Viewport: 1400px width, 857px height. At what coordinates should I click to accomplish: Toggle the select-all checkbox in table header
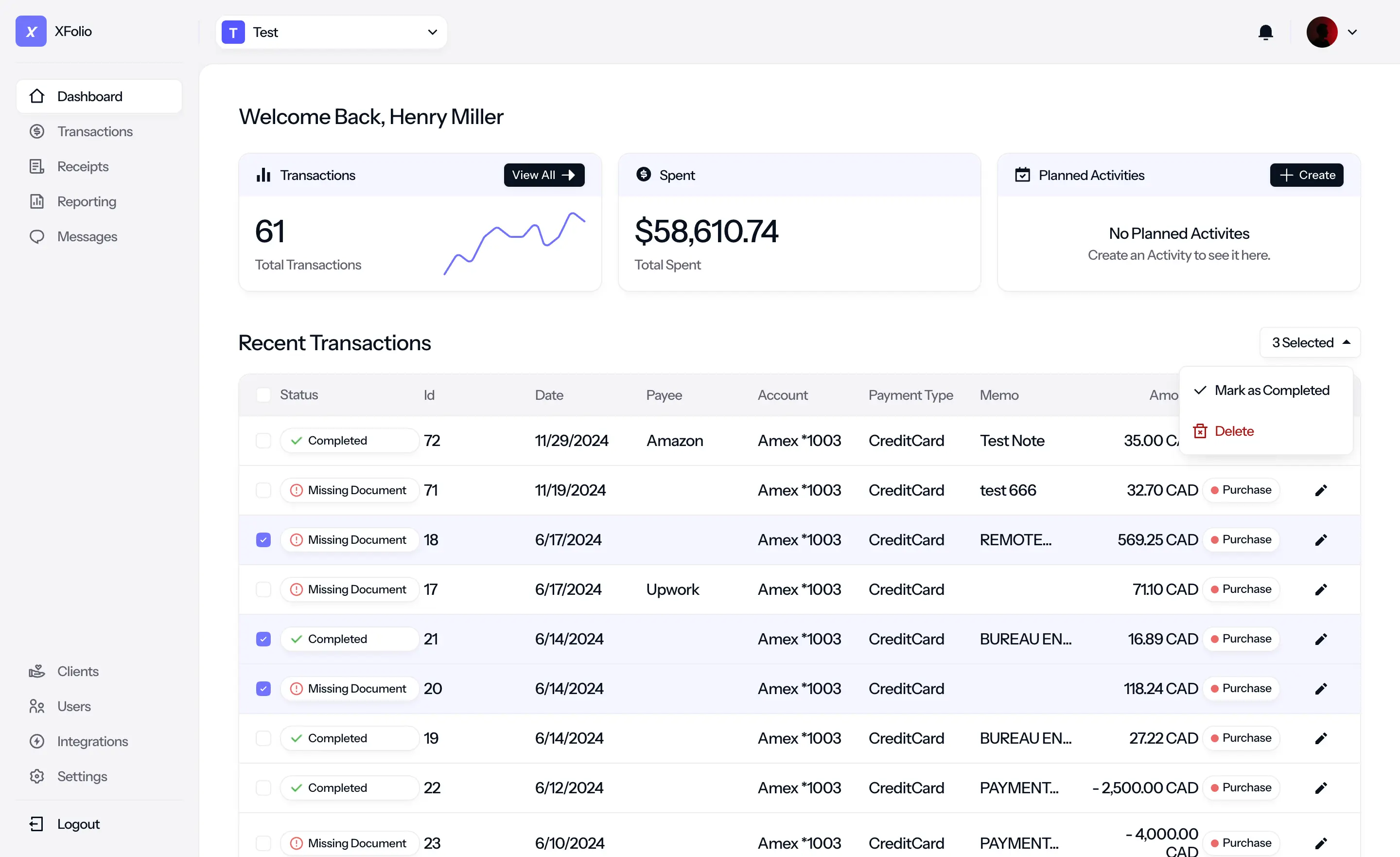[263, 395]
